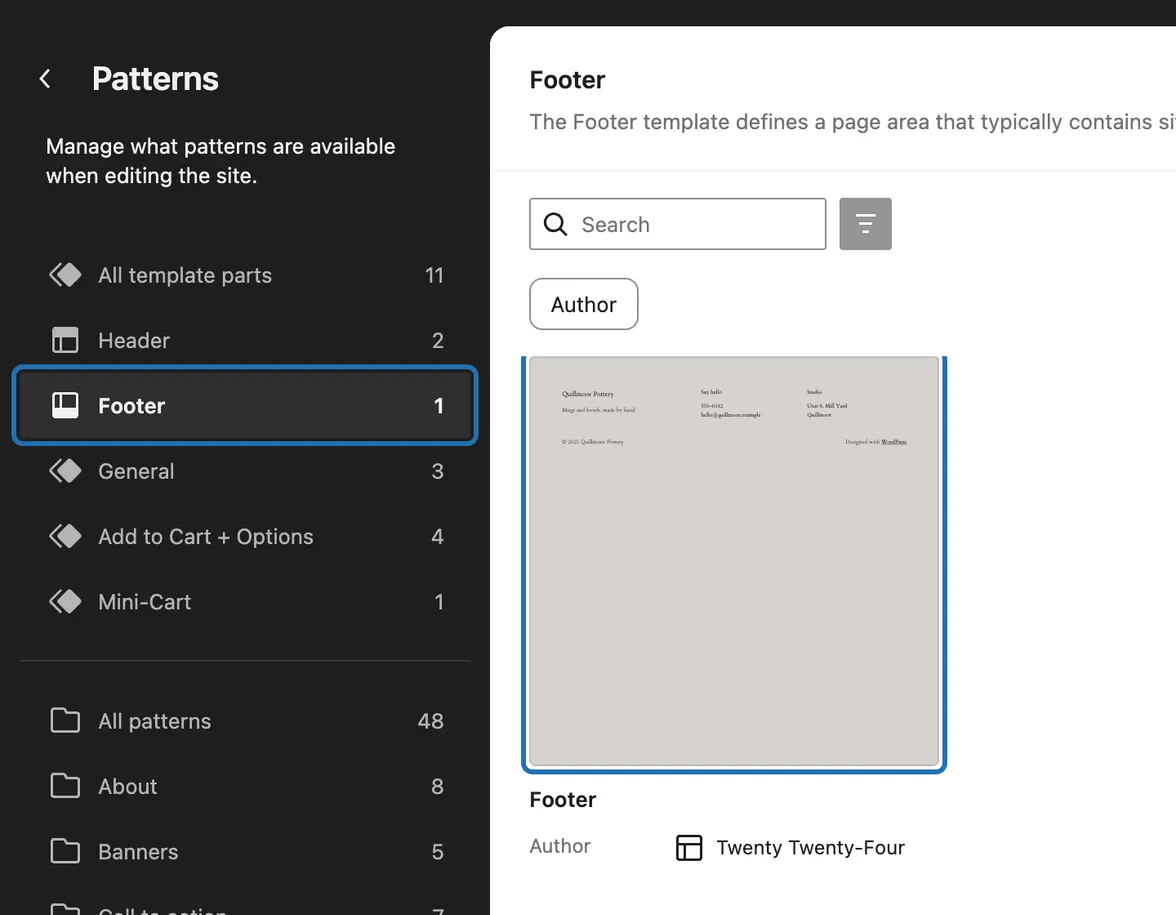This screenshot has width=1176, height=915.
Task: Open the Footer pattern preview thumbnail
Action: tap(734, 562)
